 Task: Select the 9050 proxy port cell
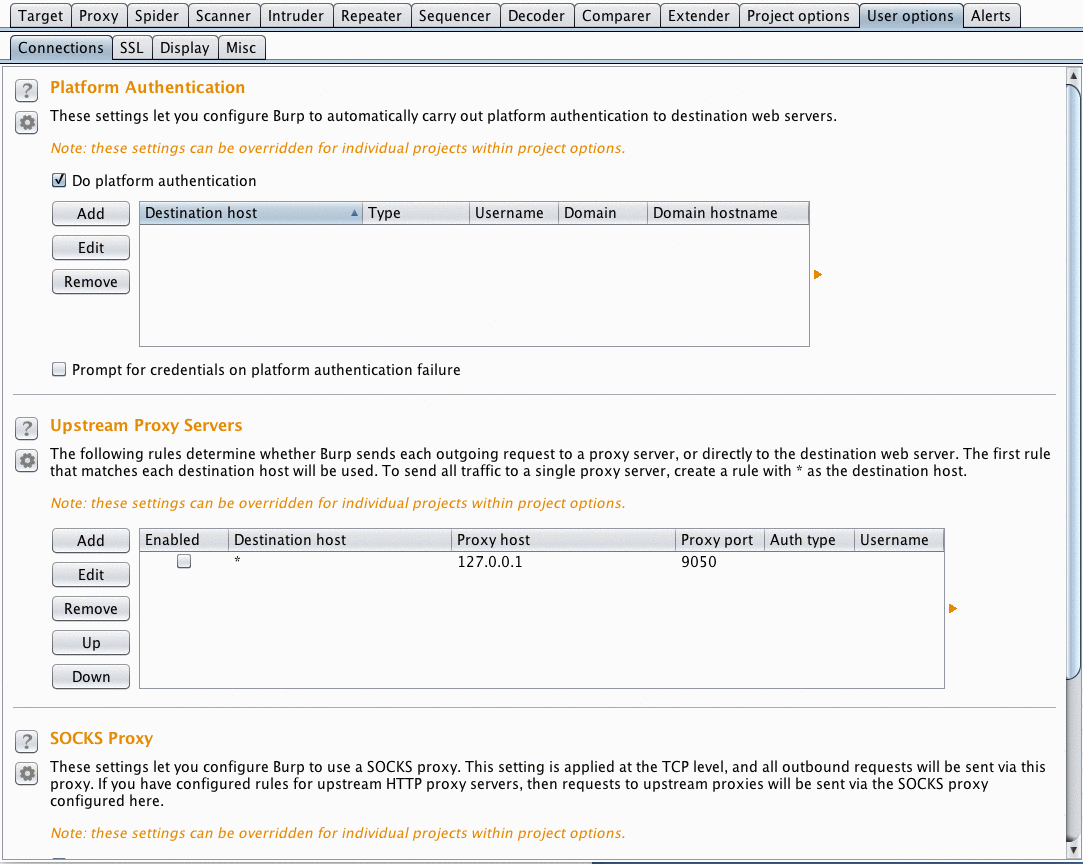720,561
